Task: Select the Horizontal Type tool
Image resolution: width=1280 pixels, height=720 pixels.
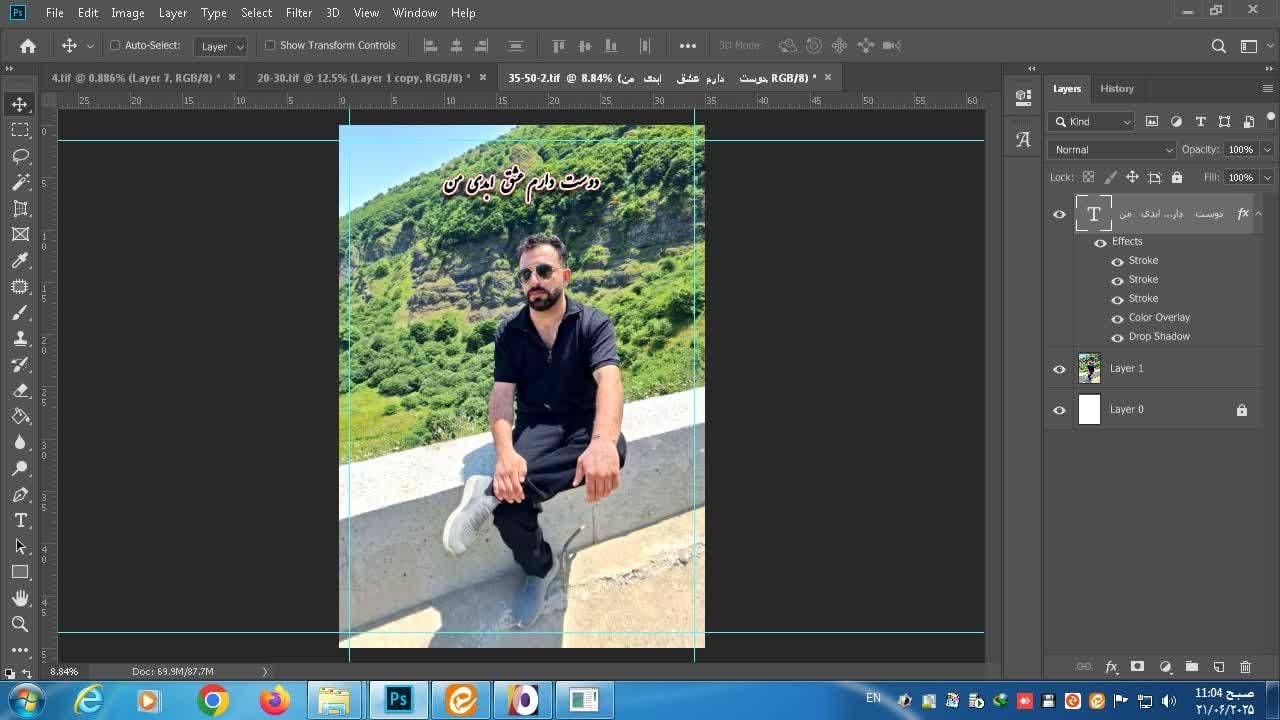Action: (x=20, y=520)
